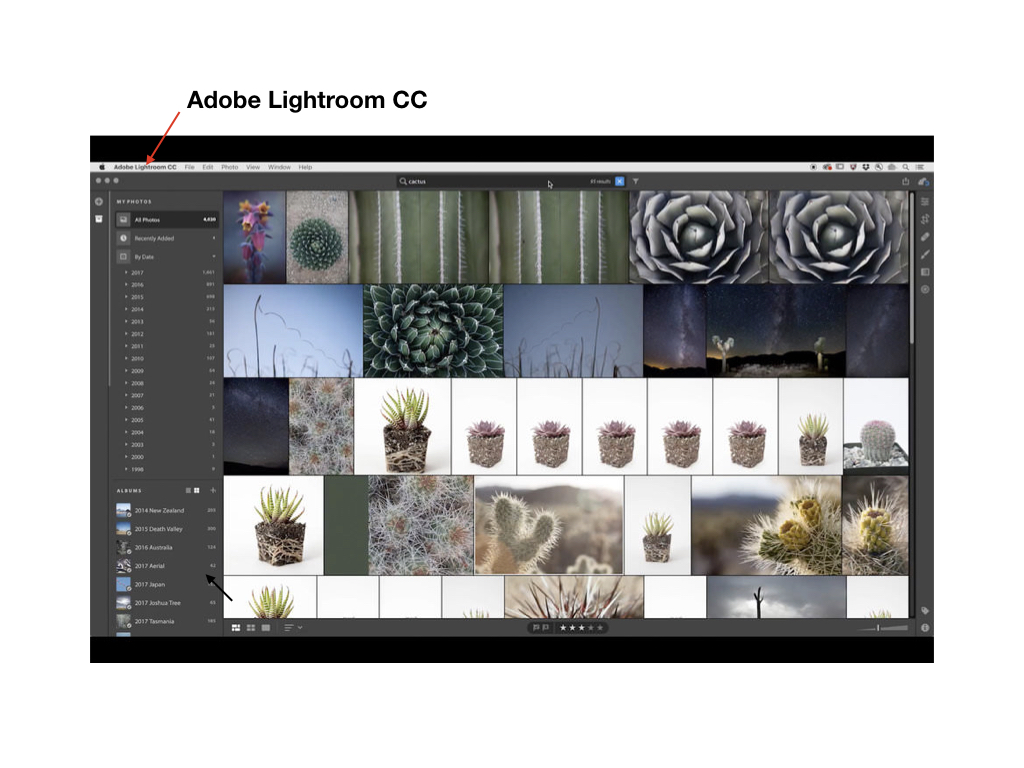Open the 2016 Australia album
The width and height of the screenshot is (1024, 768).
[x=167, y=547]
